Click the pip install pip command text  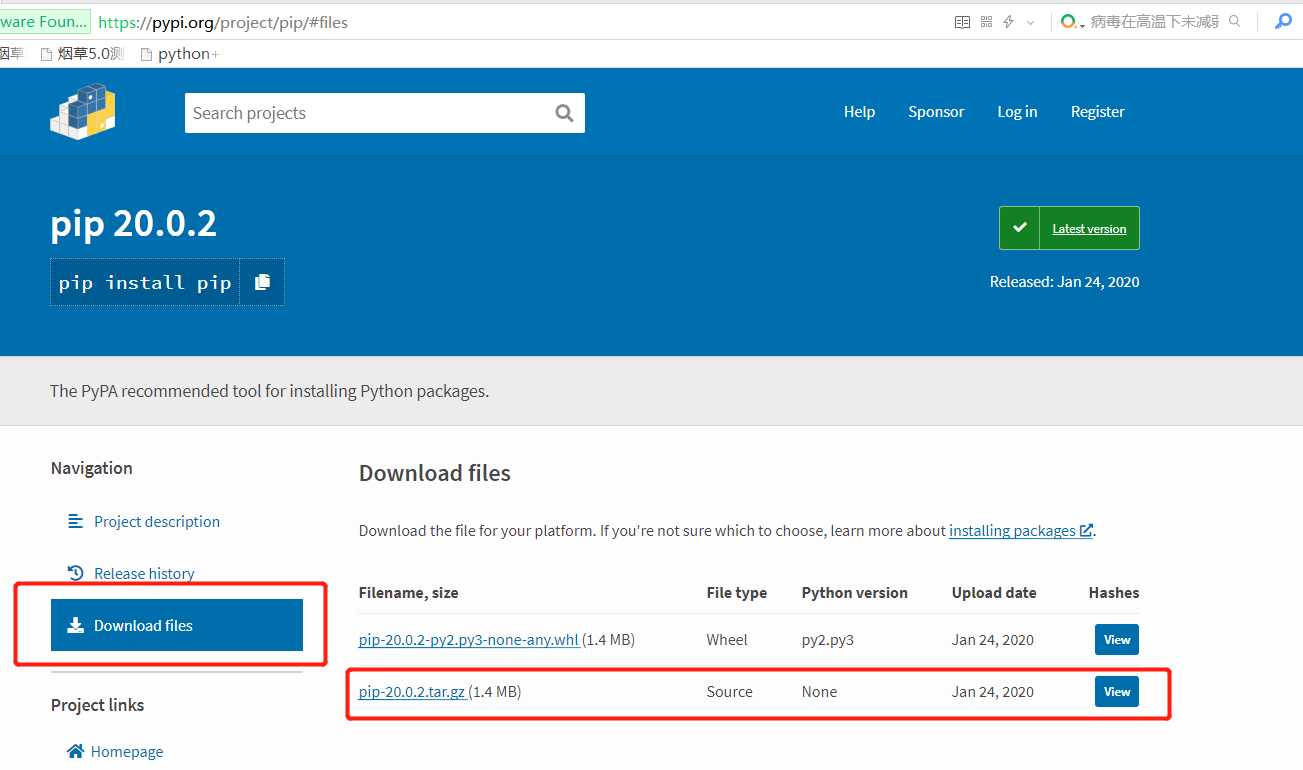click(145, 282)
